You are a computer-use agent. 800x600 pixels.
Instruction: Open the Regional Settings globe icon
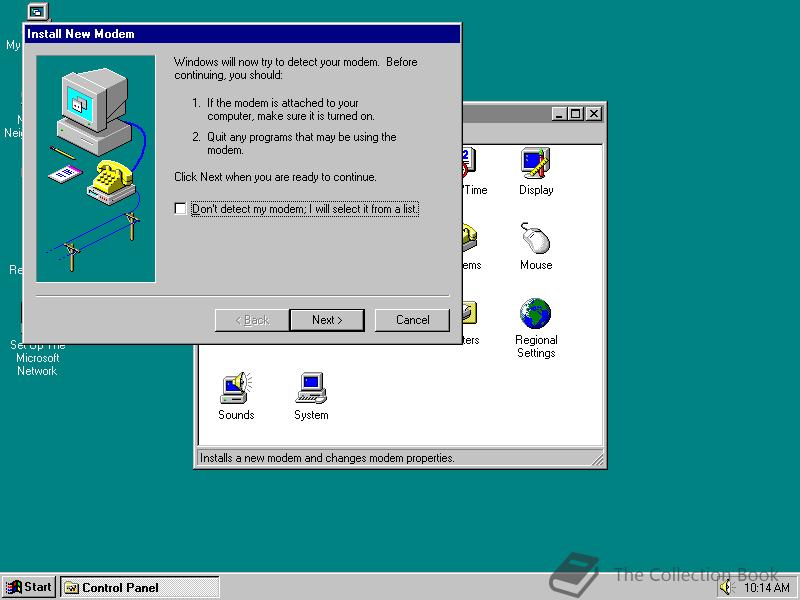coord(536,313)
